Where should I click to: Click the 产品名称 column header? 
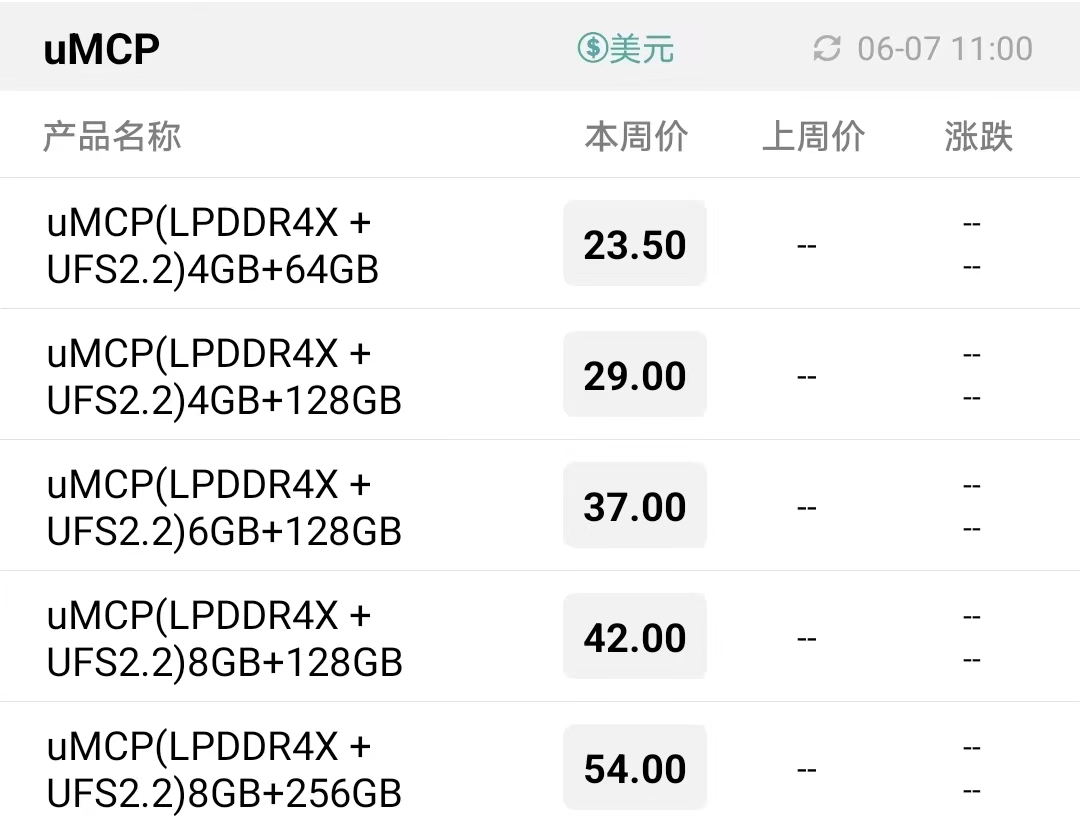[112, 136]
